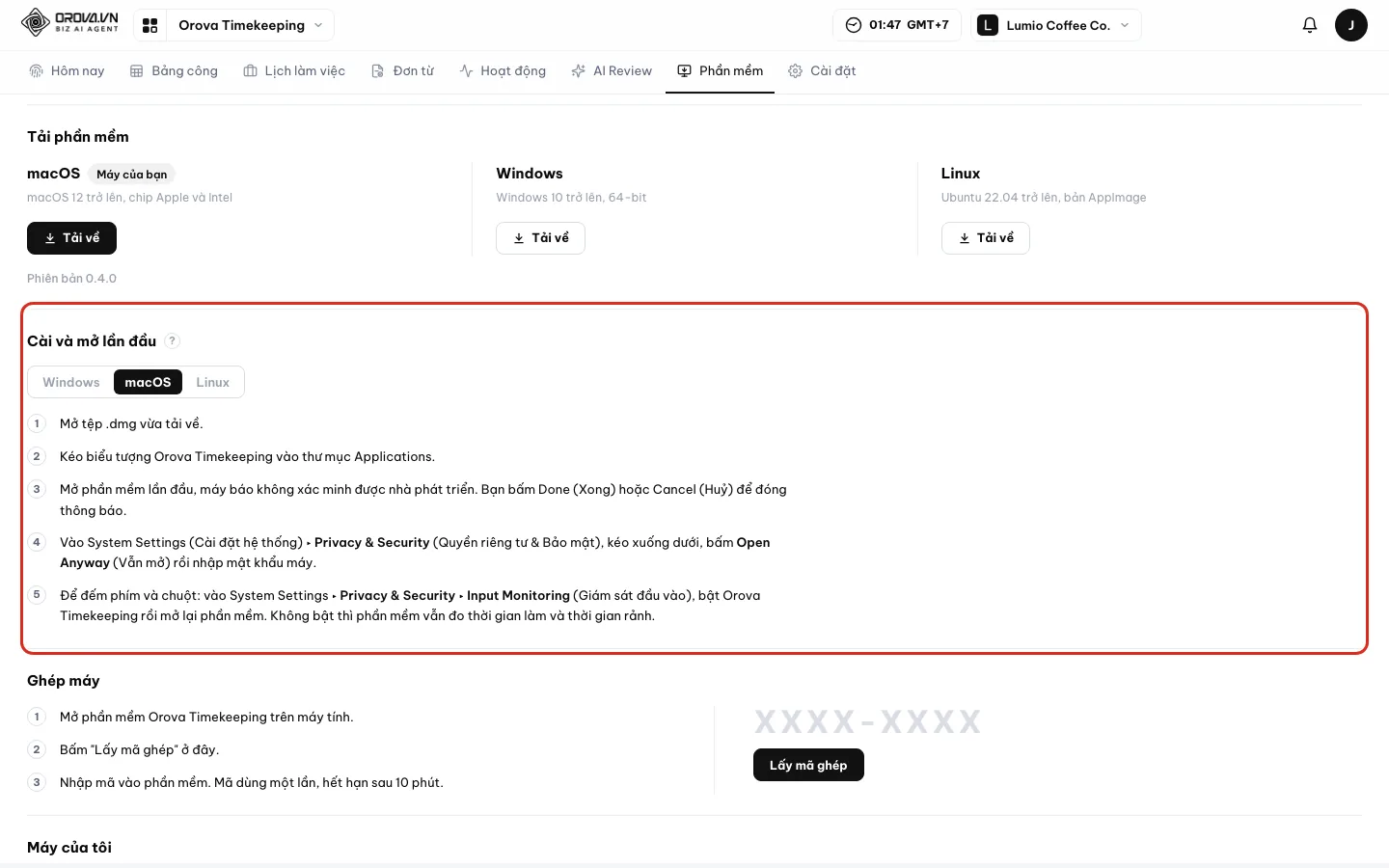This screenshot has width=1389, height=868.
Task: Open the notifications bell
Action: [x=1309, y=25]
